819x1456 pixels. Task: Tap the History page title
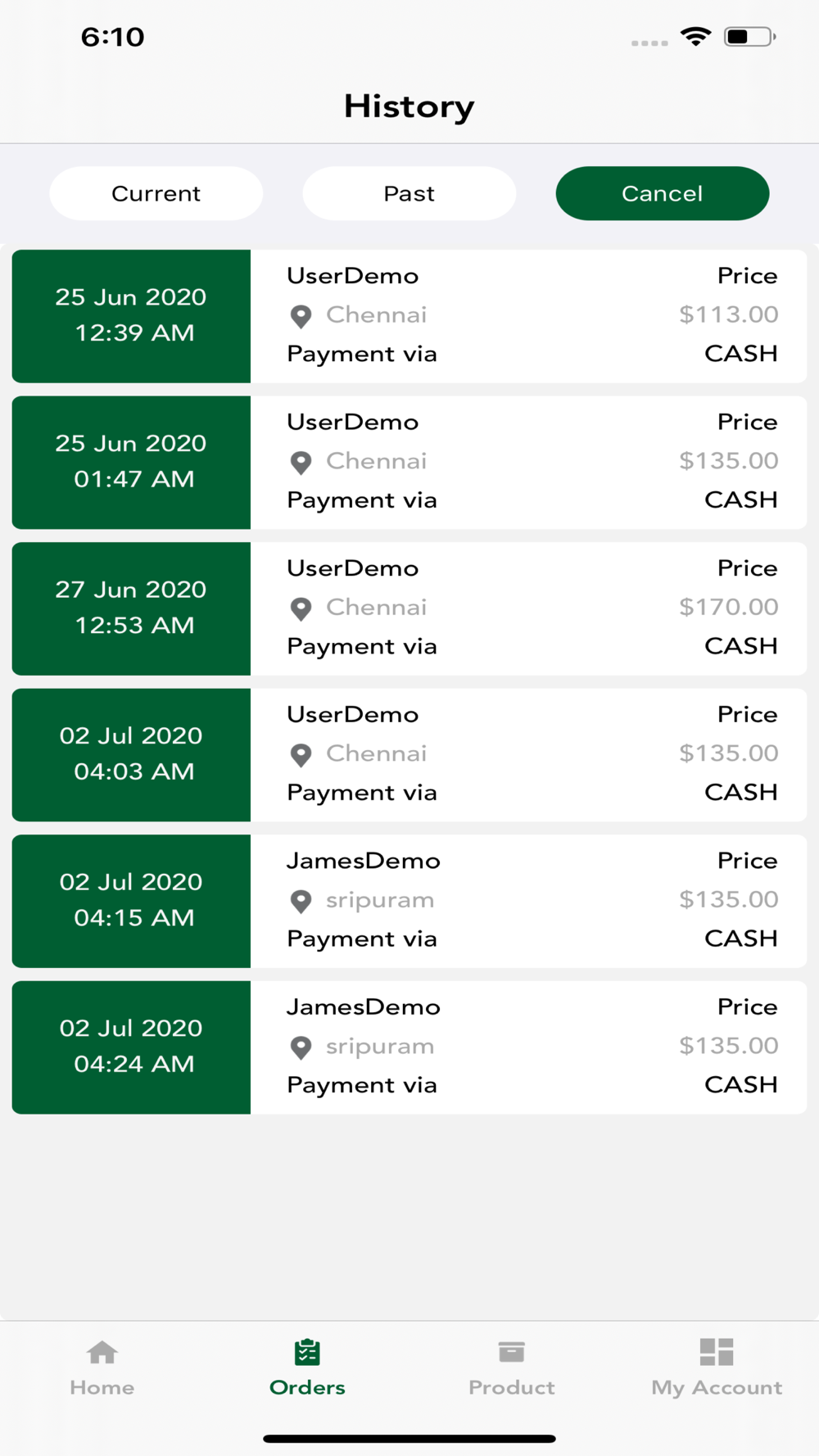[x=409, y=106]
